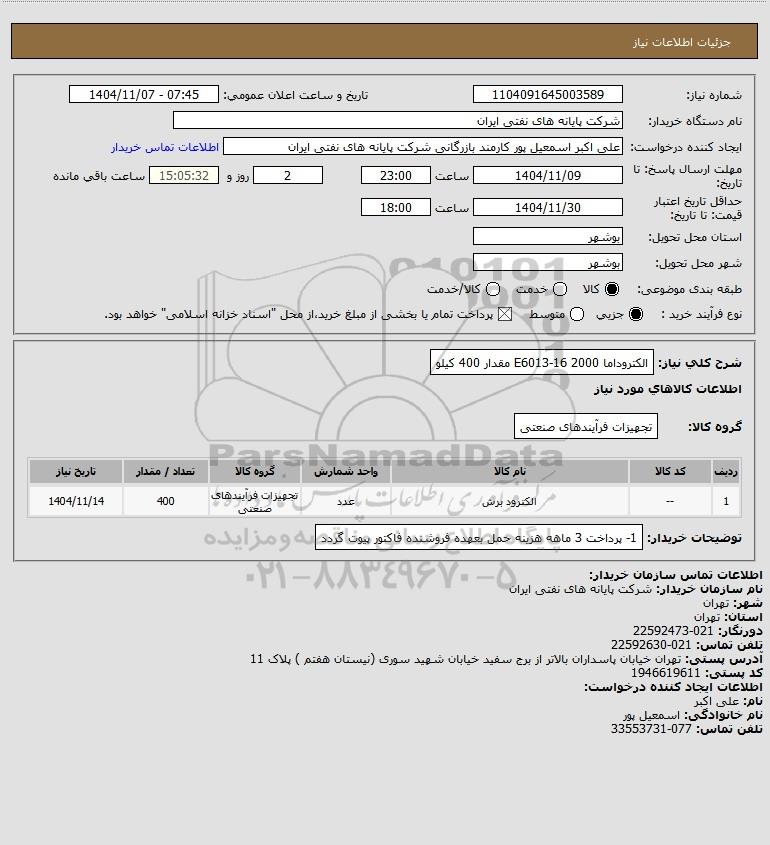Click the announcement date field 1404/11/07 - 07:45
Image resolution: width=770 pixels, height=845 pixels.
(x=144, y=94)
